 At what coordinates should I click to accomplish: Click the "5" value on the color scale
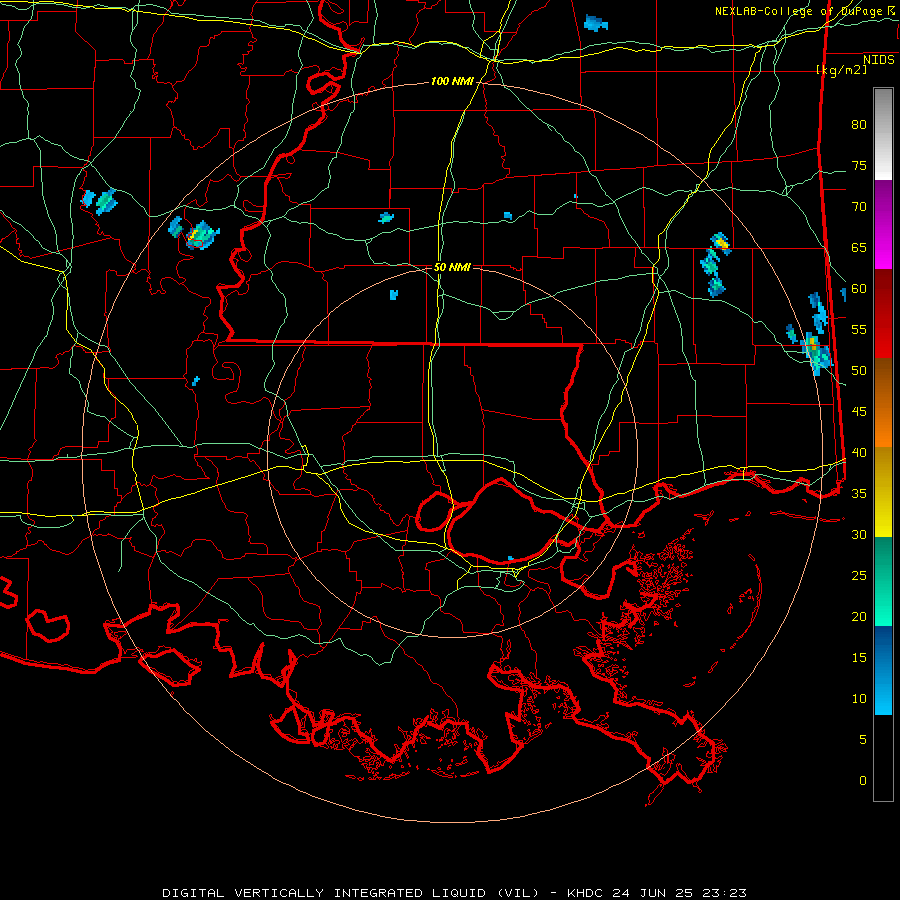(863, 740)
